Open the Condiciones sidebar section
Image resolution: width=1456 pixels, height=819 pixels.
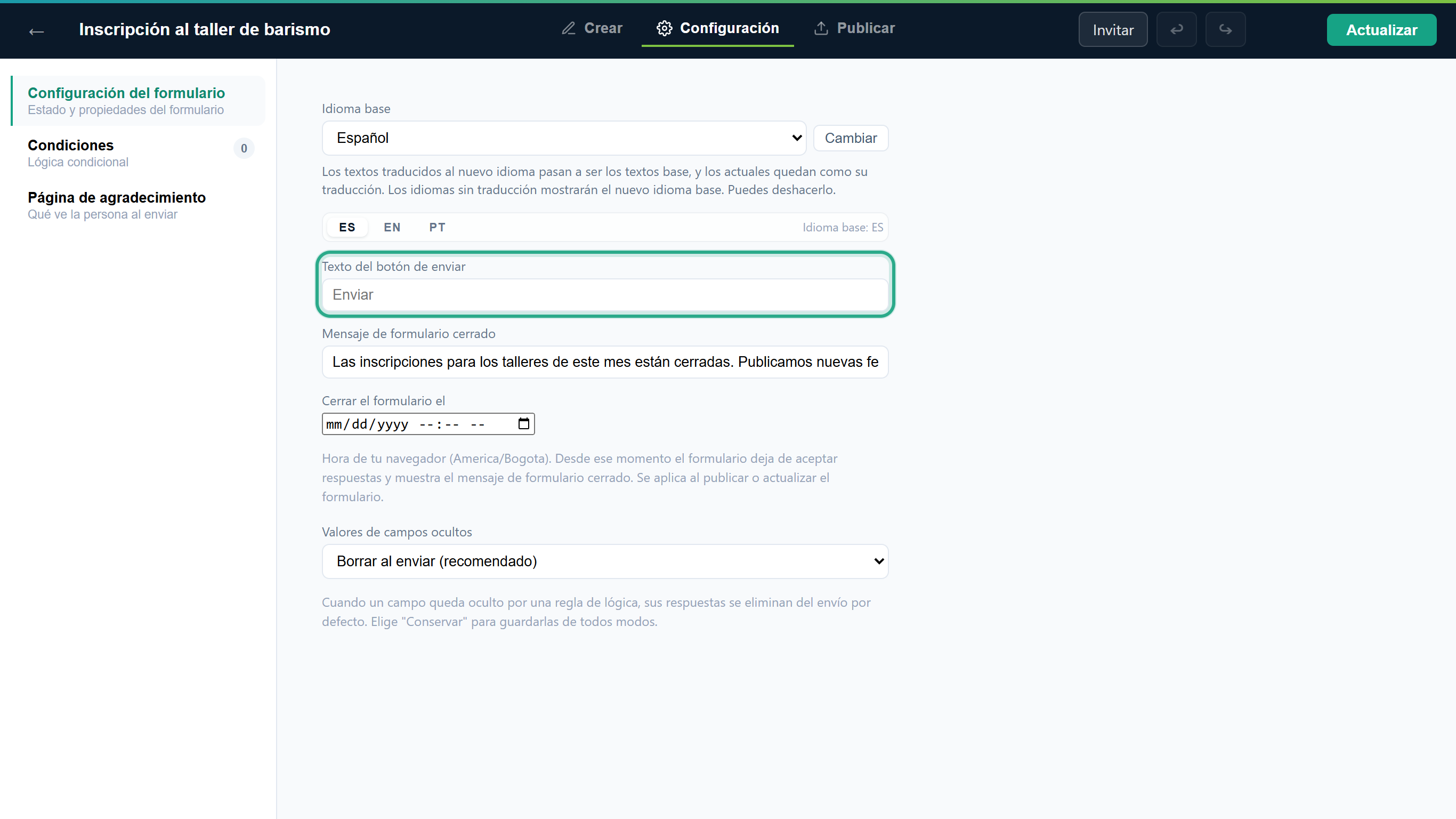click(x=138, y=152)
